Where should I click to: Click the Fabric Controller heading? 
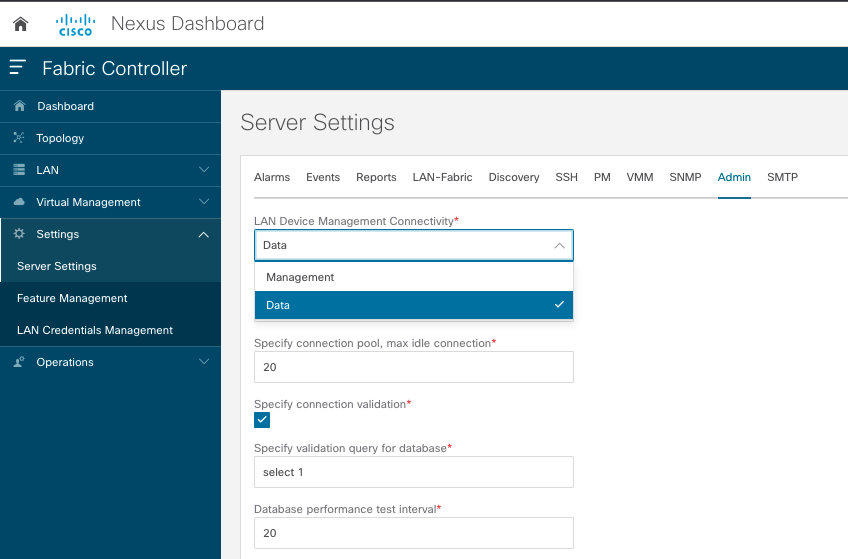115,69
